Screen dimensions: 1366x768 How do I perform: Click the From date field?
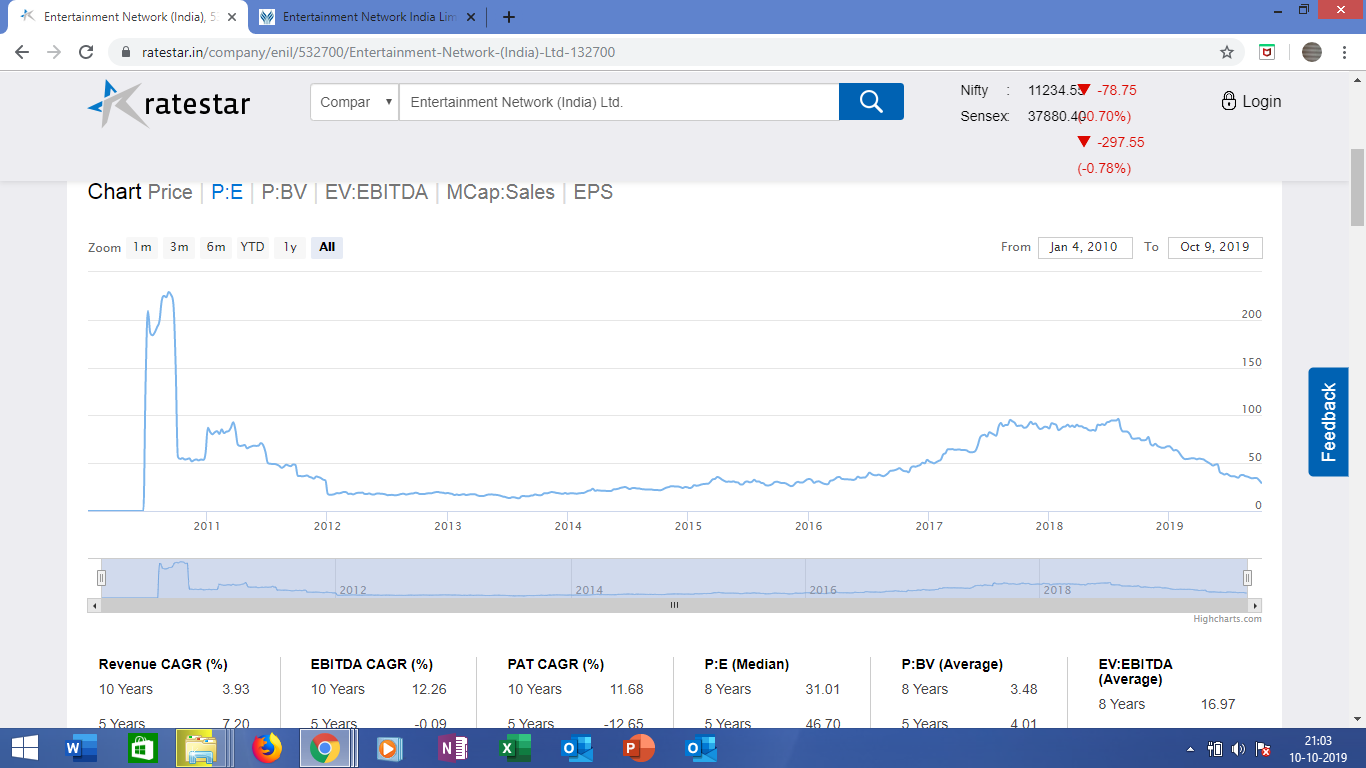click(x=1084, y=247)
